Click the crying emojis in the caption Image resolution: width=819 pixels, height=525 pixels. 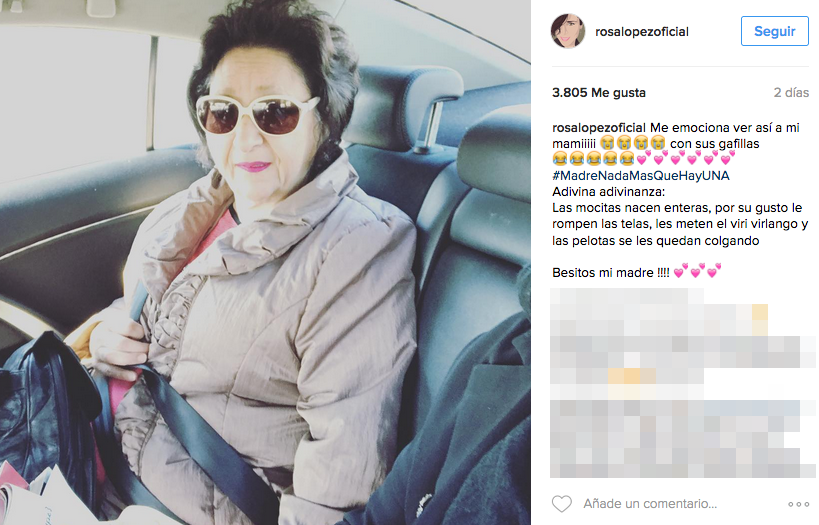pyautogui.click(x=632, y=142)
